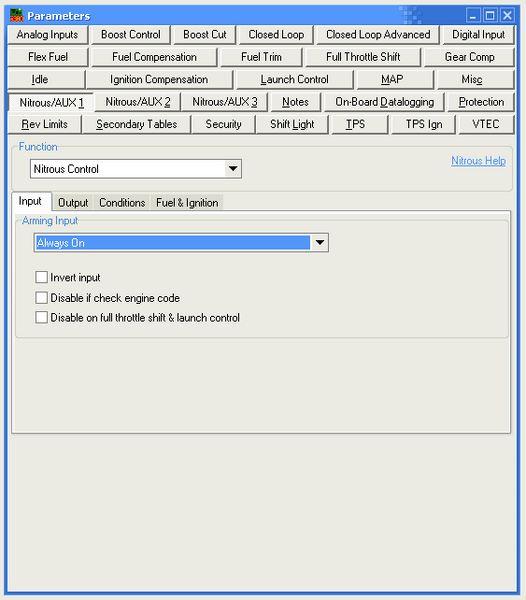The image size is (526, 600).
Task: Select the Input sub-tab
Action: 30,201
